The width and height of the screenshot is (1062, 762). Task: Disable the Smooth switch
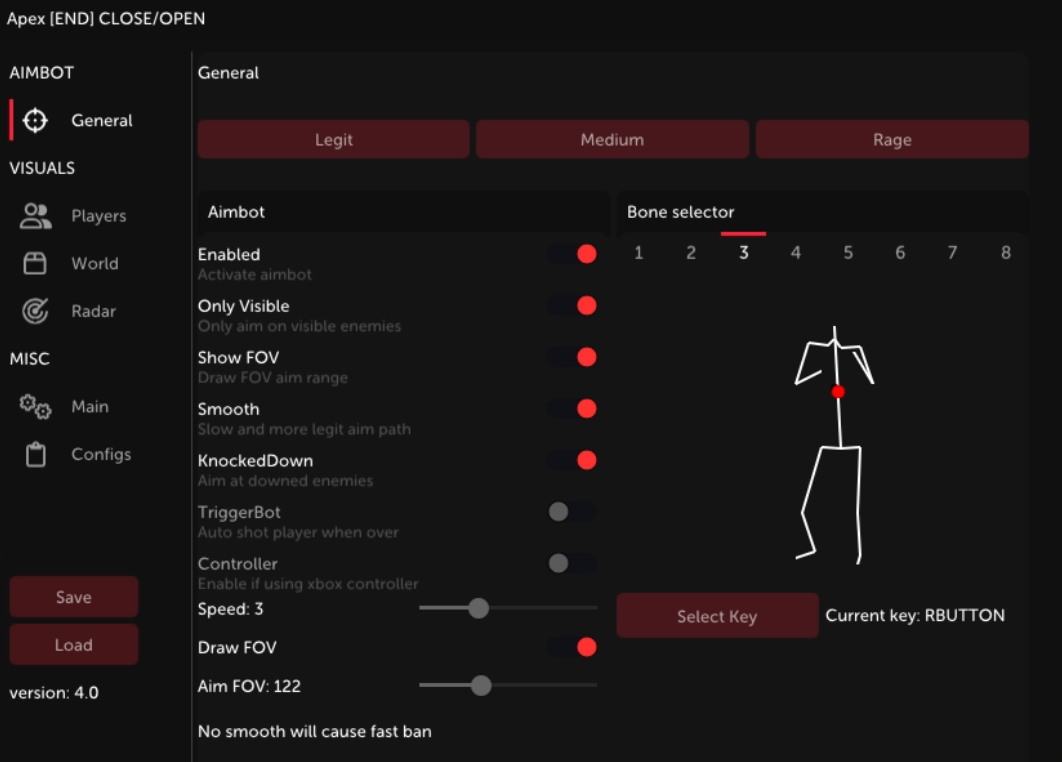pyautogui.click(x=572, y=408)
